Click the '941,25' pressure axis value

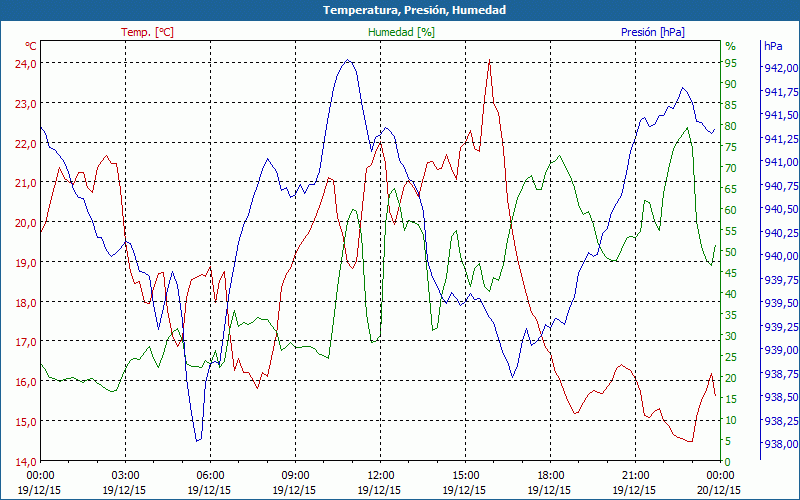pos(781,138)
